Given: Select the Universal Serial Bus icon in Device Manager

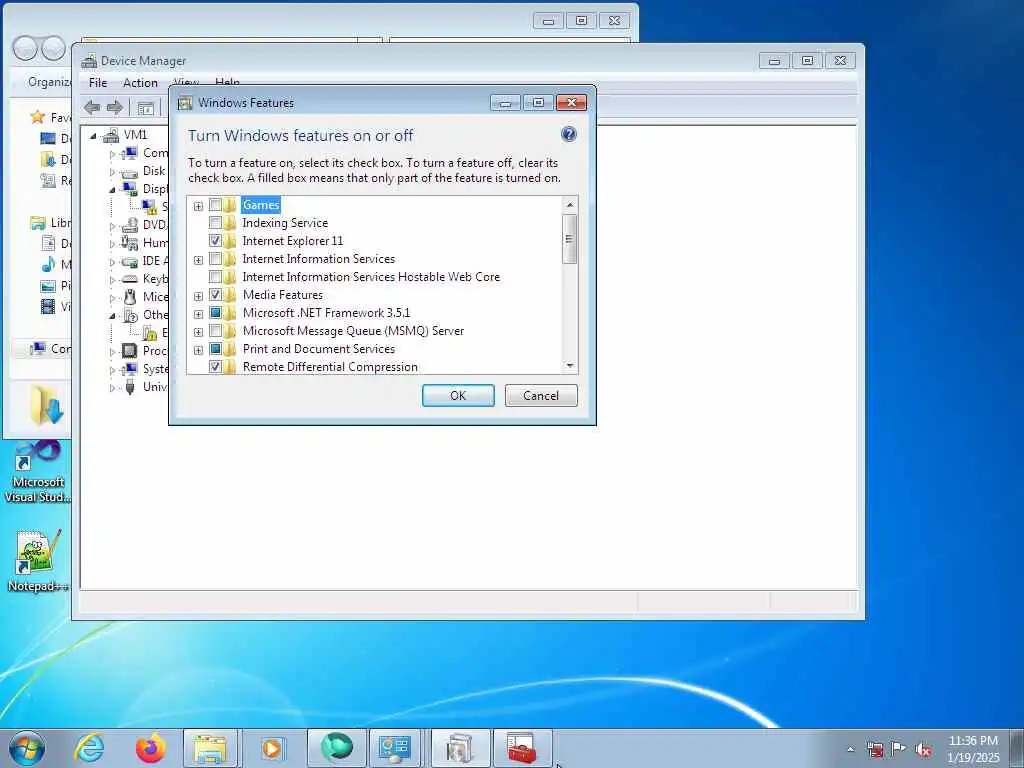Looking at the screenshot, I should (x=130, y=387).
